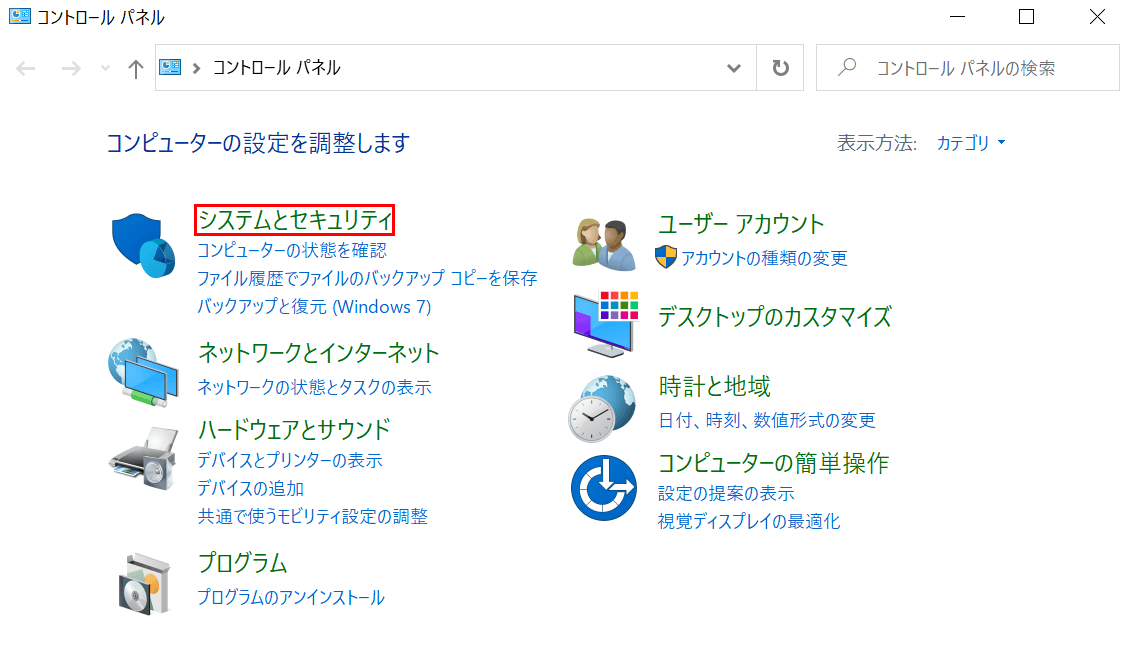Screen dimensions: 1131x658
Task: Close the Control Panel window
Action: (x=1097, y=17)
